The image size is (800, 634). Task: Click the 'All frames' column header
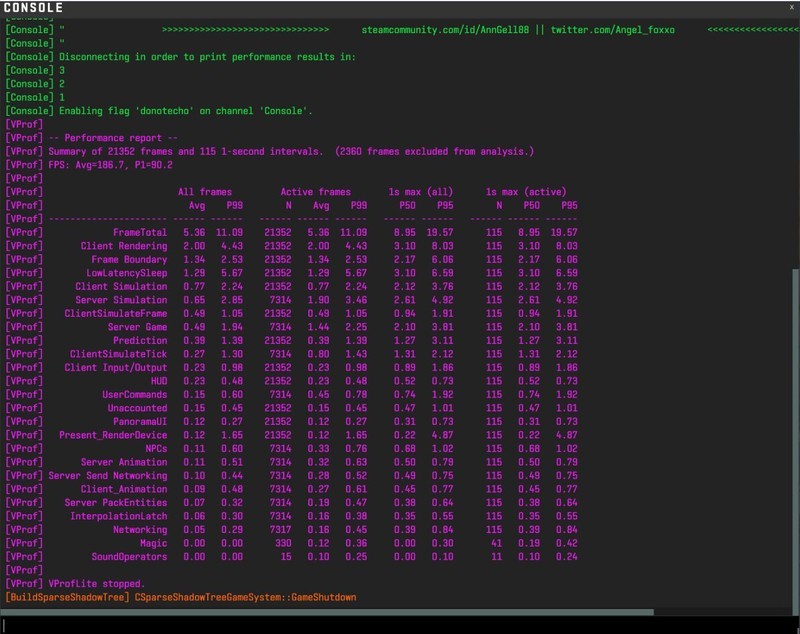point(205,192)
